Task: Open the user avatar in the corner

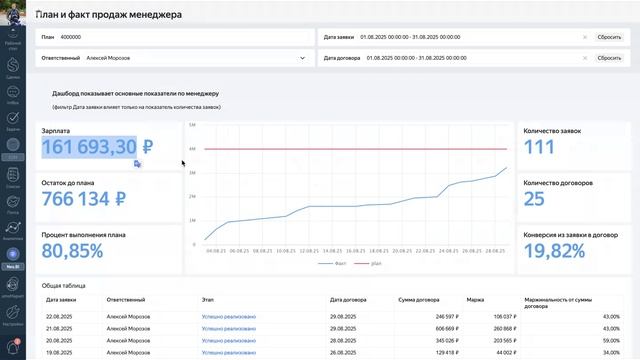Action: click(13, 12)
